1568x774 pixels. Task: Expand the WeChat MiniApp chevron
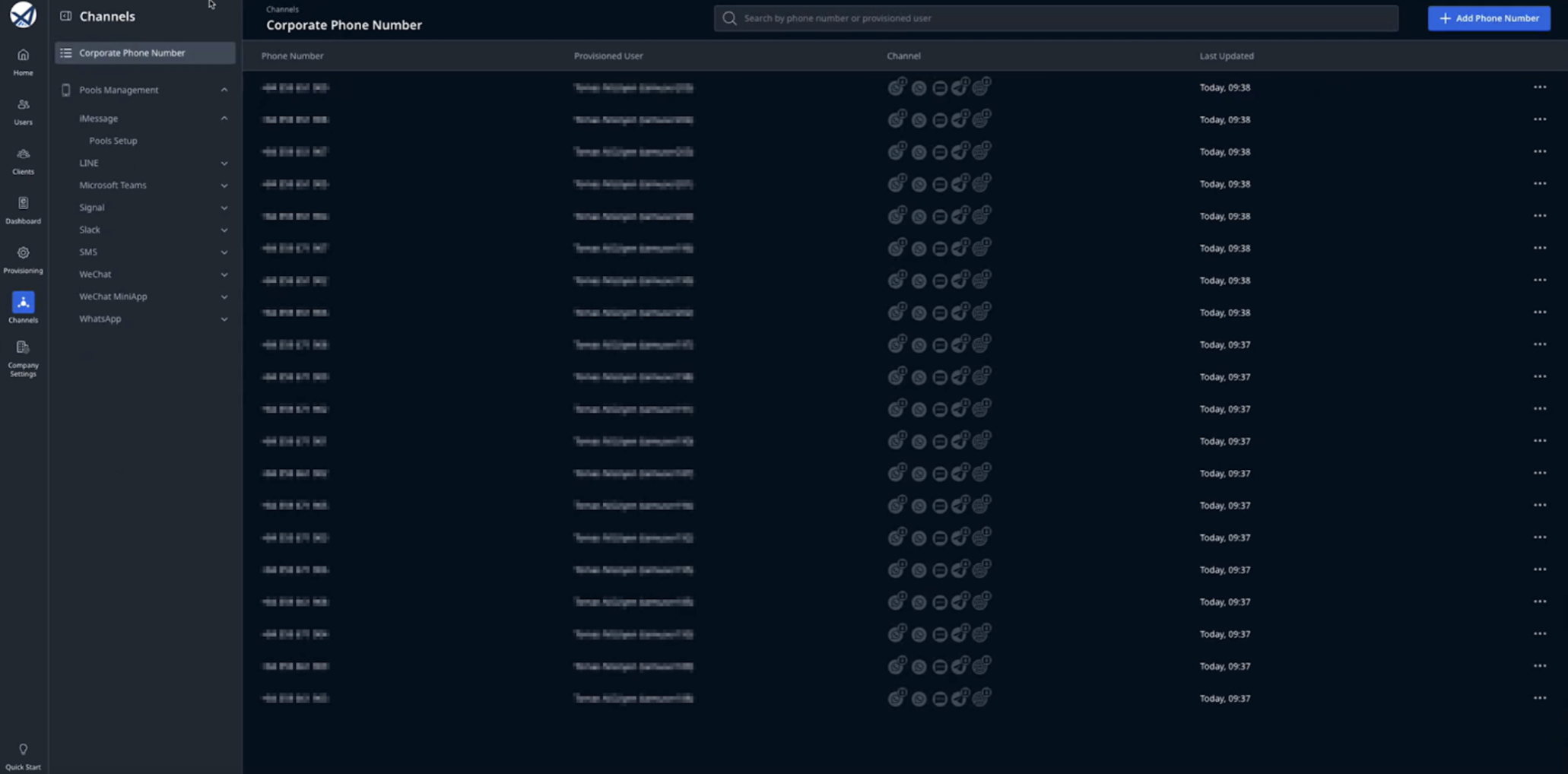224,297
